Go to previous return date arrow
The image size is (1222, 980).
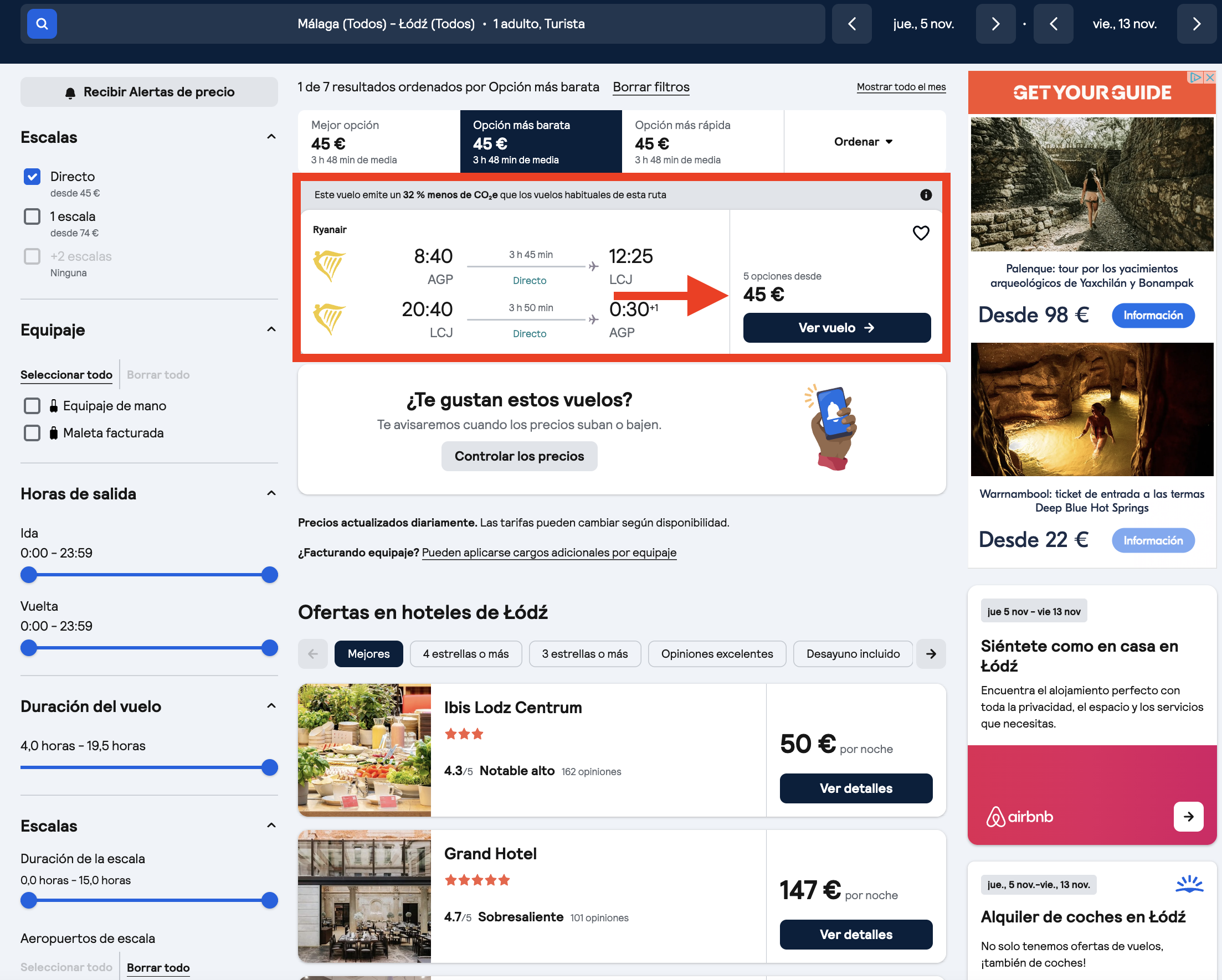point(1053,24)
